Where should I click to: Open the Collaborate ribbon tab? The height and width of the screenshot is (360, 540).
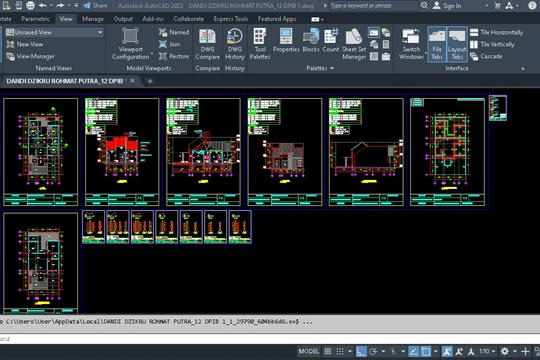coord(188,19)
